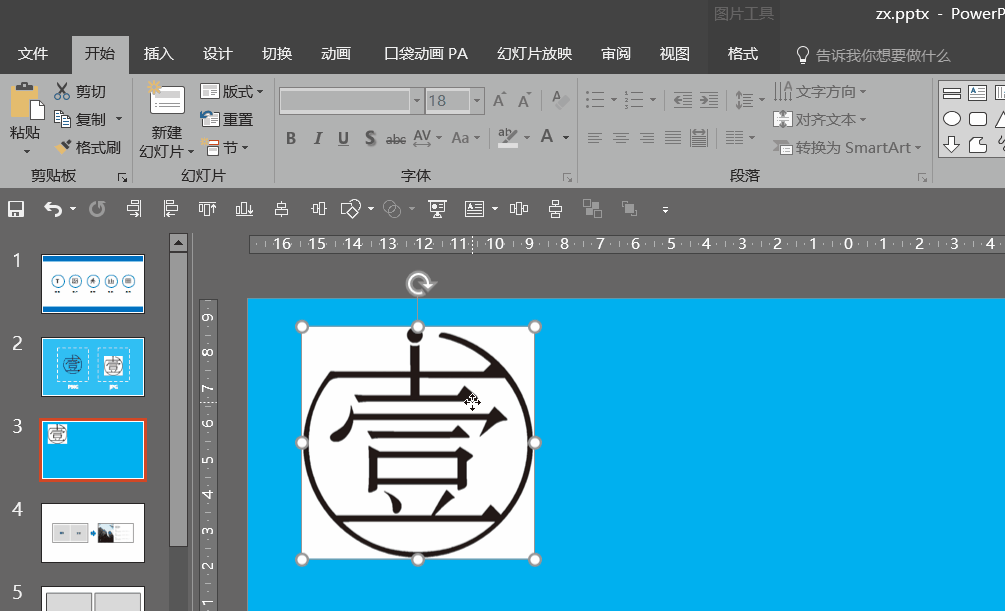Convert text via 转换为 SmartArt
This screenshot has width=1005, height=611.
847,147
